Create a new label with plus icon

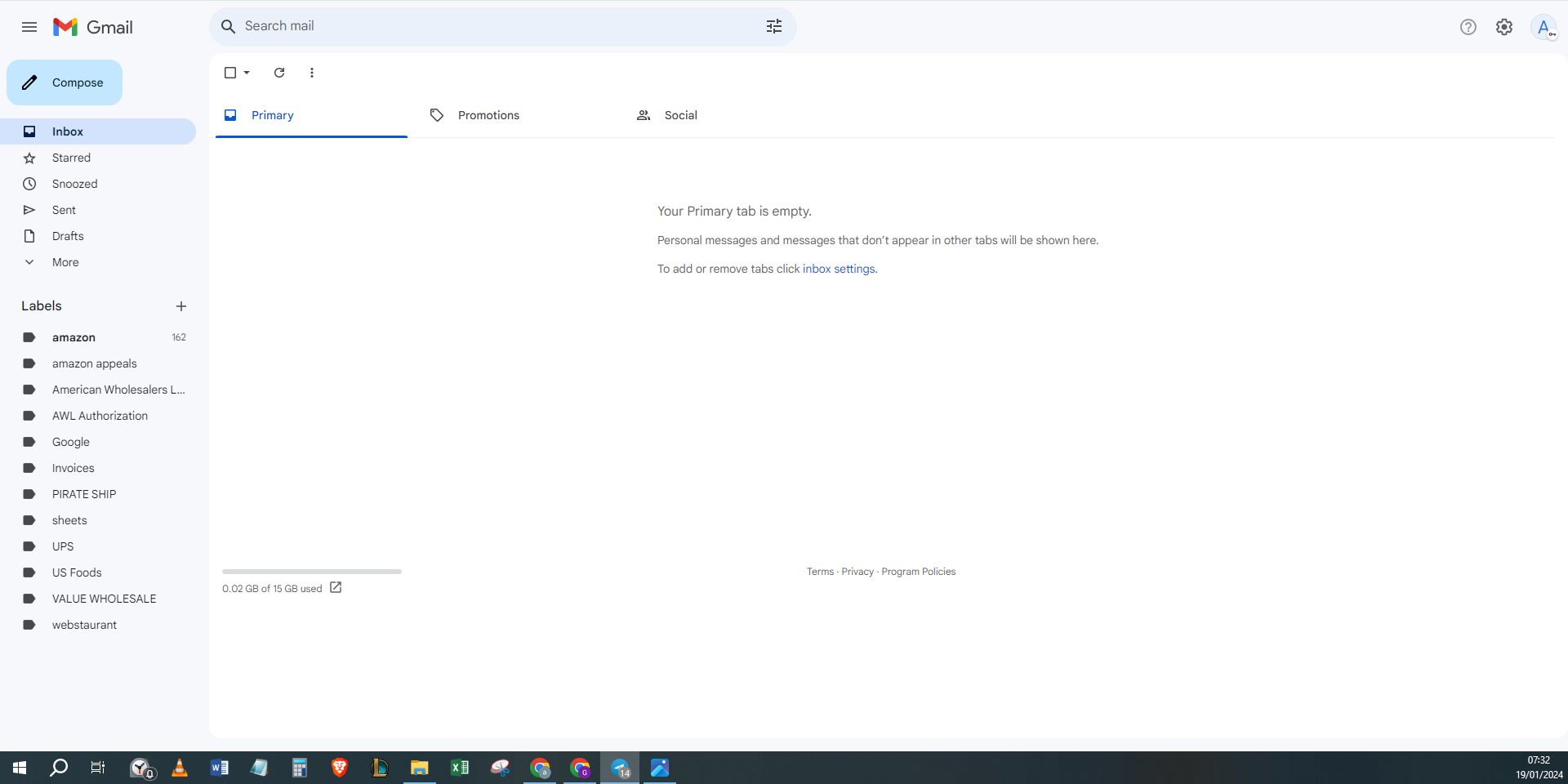coord(181,306)
